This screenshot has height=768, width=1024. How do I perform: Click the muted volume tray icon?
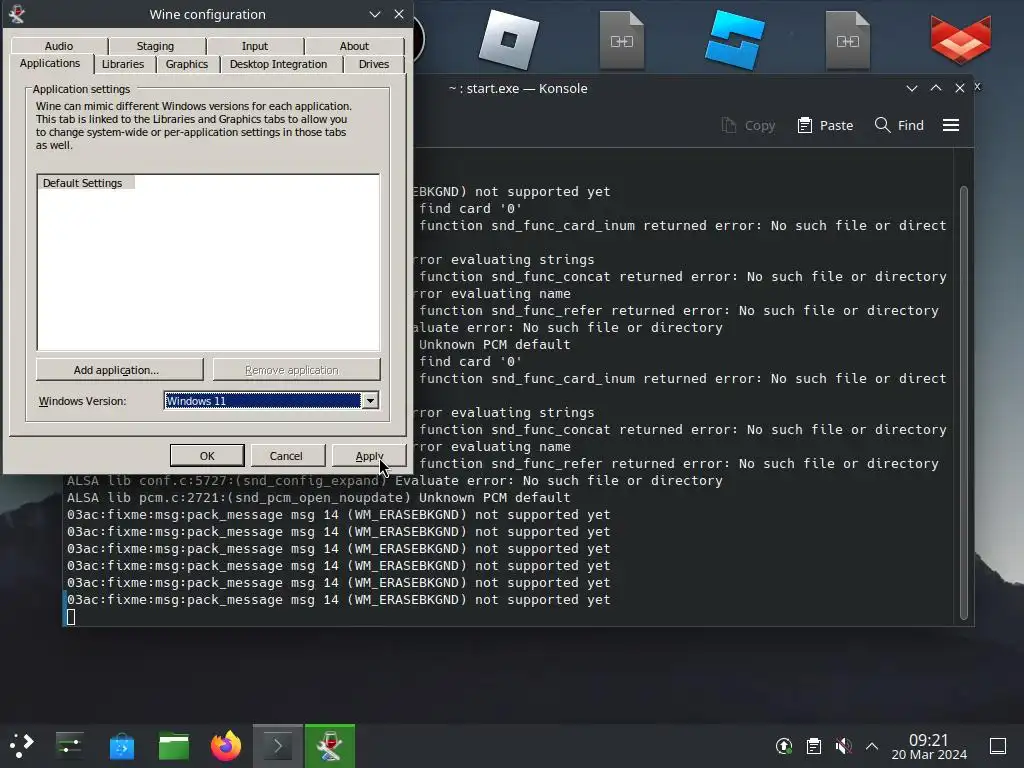pyautogui.click(x=843, y=745)
